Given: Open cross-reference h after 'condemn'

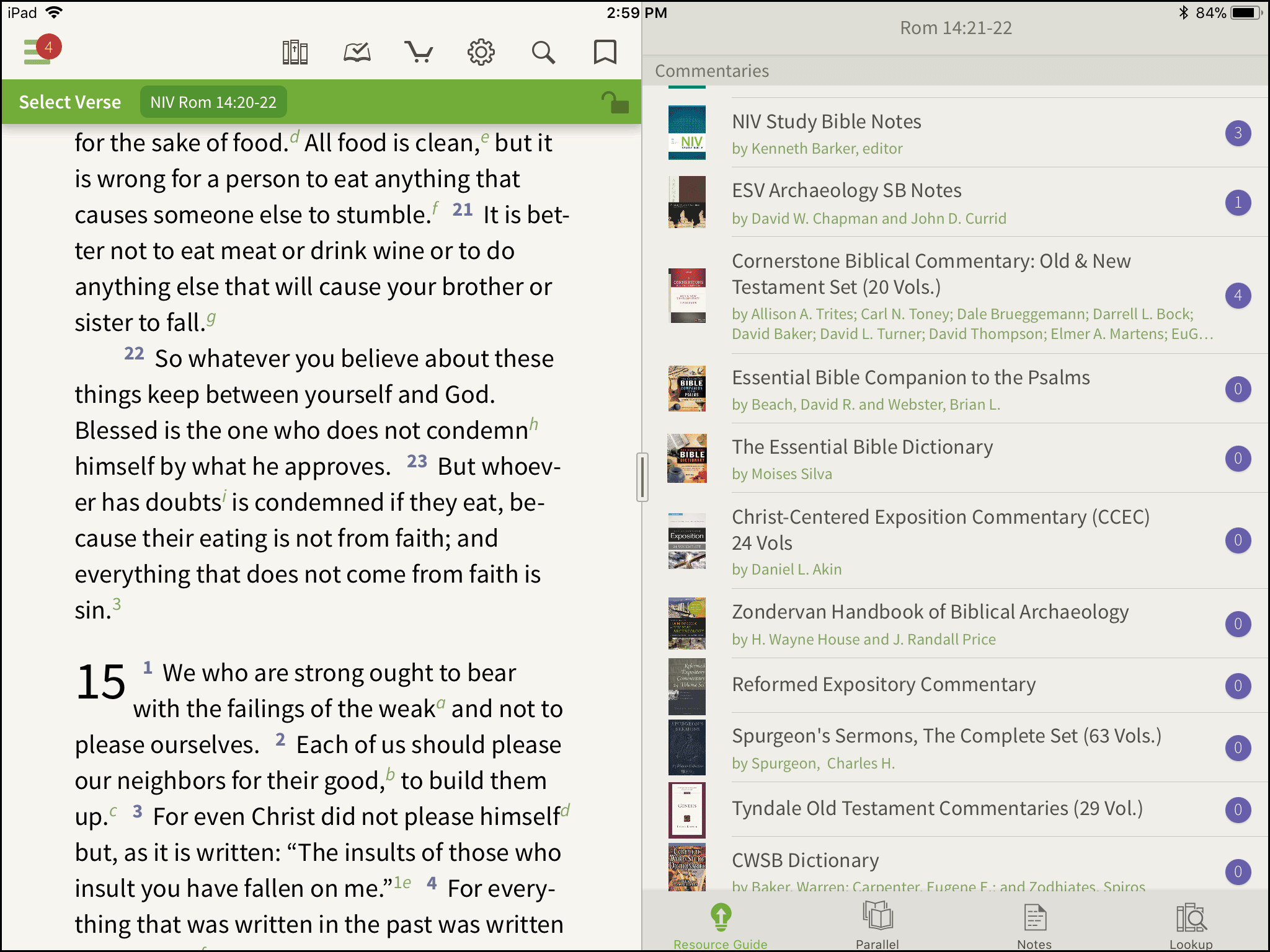Looking at the screenshot, I should click(x=534, y=425).
